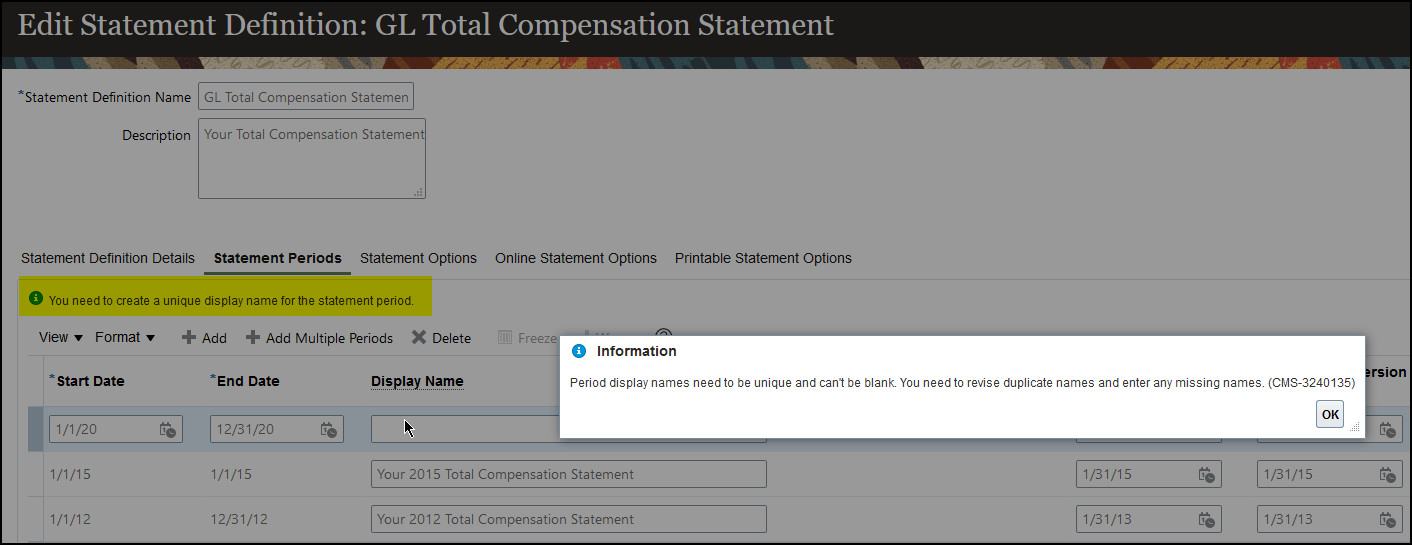Open calendar in the leftmost 1/31/13 field
Image resolution: width=1412 pixels, height=545 pixels.
(x=1208, y=520)
